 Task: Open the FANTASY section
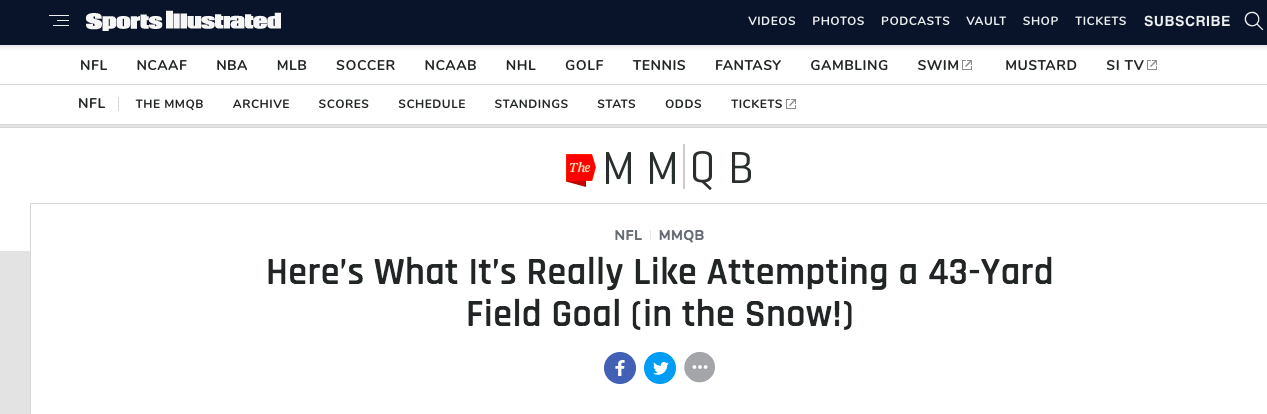[x=748, y=66]
